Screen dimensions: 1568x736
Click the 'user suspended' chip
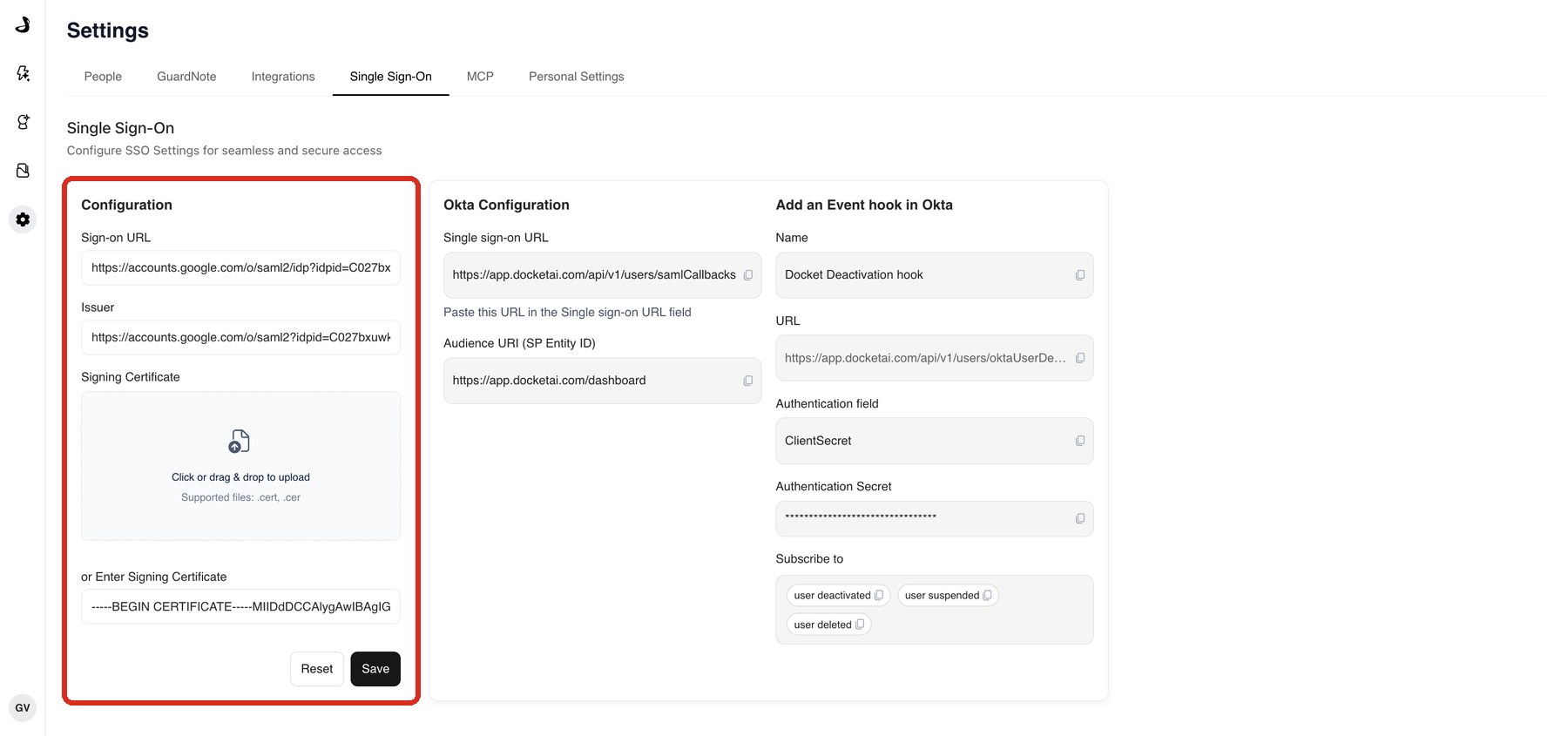point(948,596)
